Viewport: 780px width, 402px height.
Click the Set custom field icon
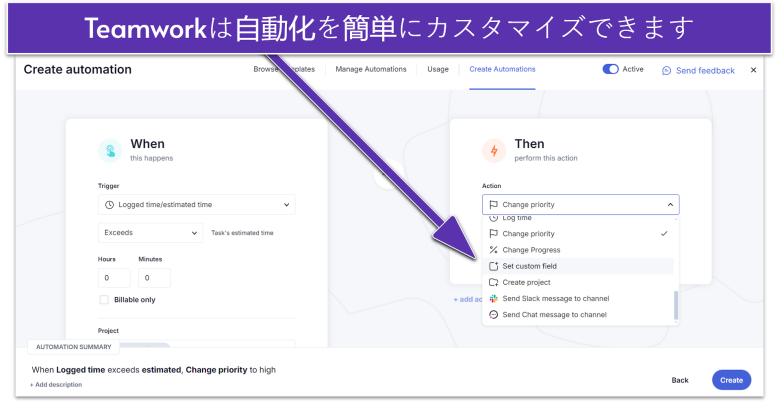(493, 266)
